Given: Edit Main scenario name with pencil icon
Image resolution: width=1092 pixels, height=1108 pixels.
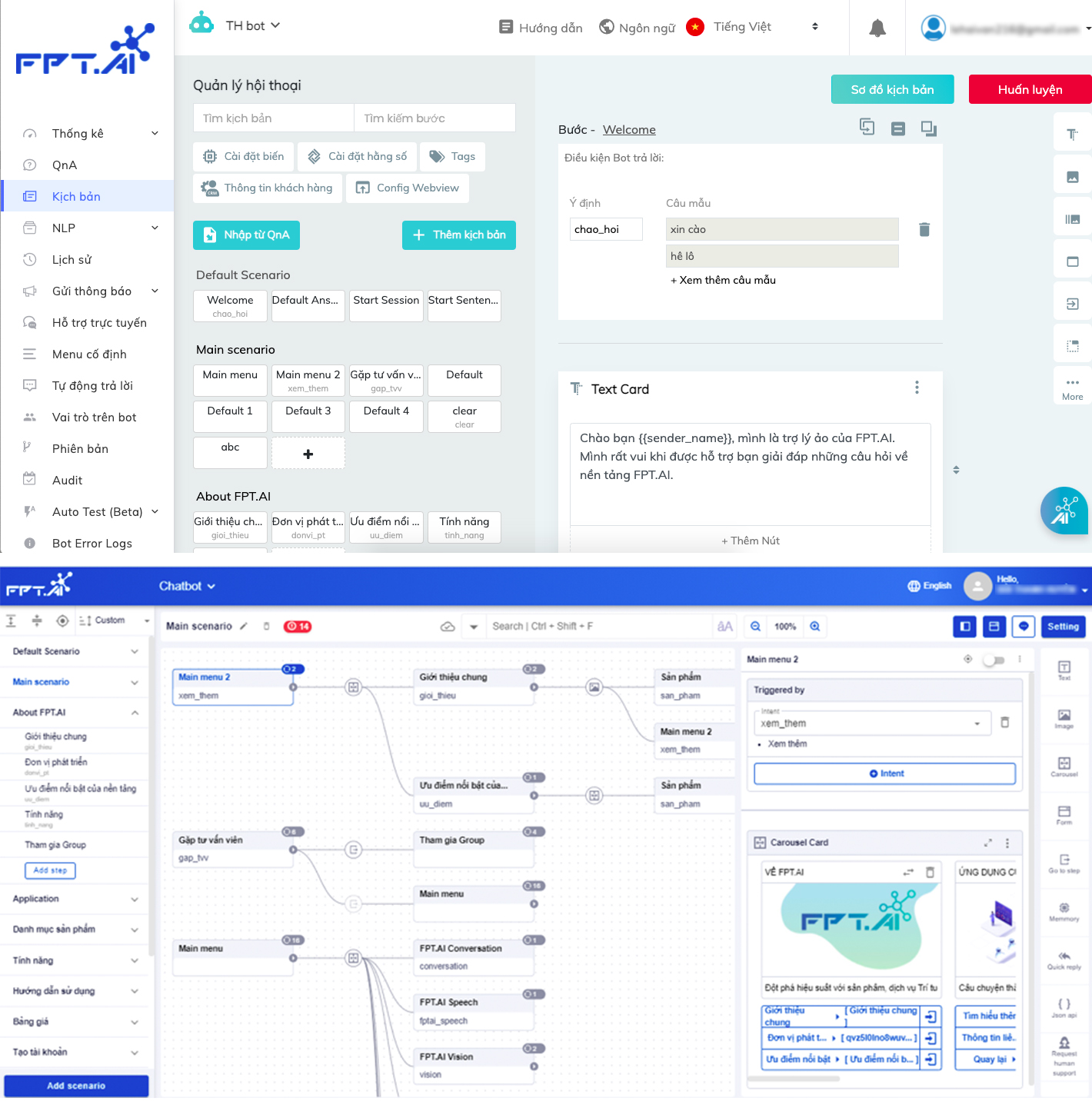Looking at the screenshot, I should point(244,626).
